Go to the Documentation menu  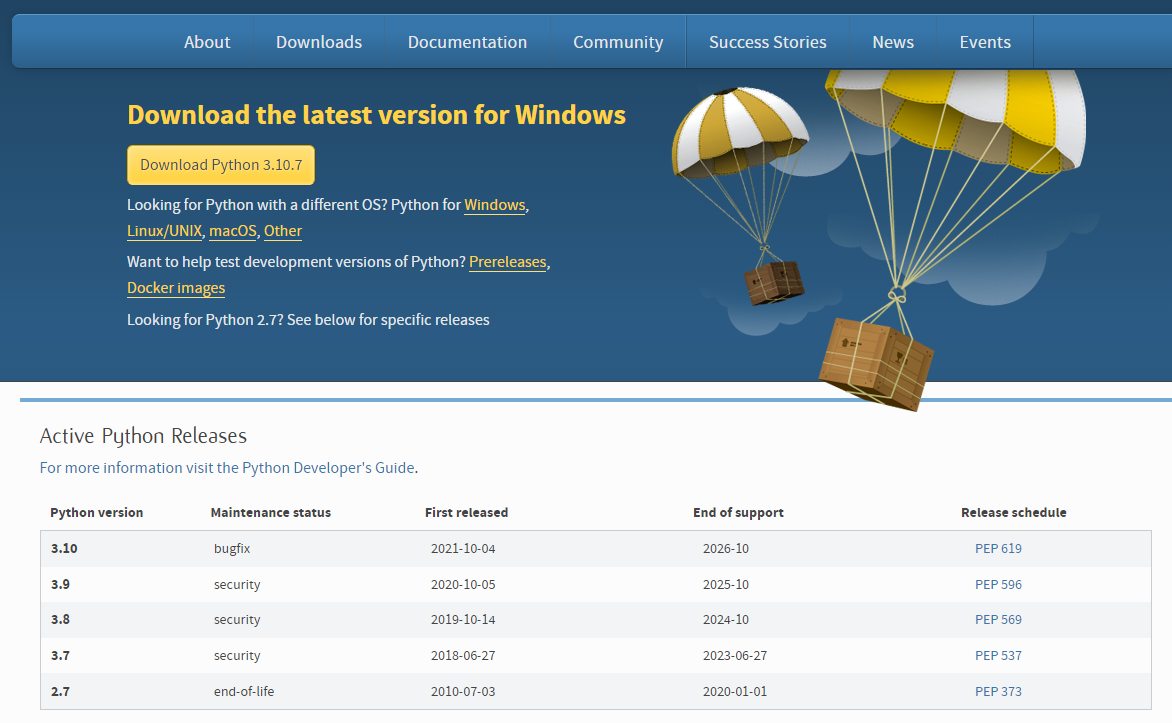[467, 42]
